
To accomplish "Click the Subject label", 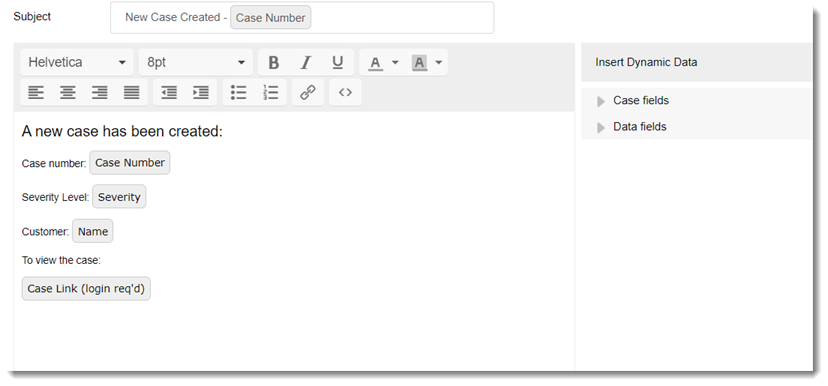I will 32,16.
